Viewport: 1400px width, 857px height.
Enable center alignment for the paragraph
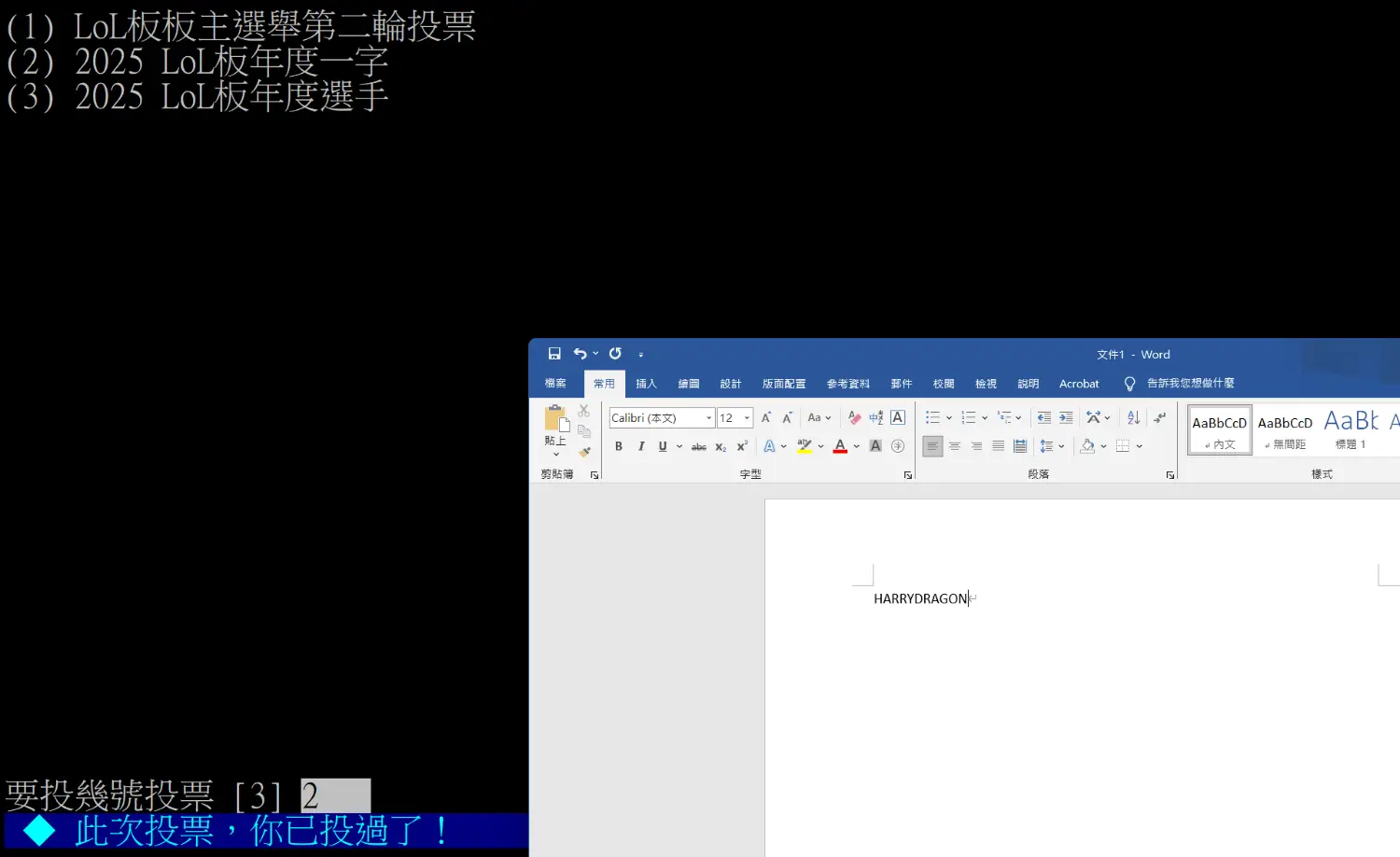(954, 447)
